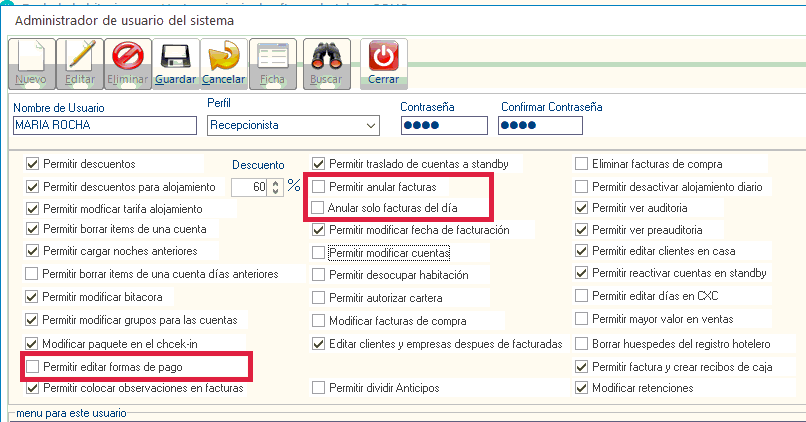
Task: Click the Nombre de Usuario field
Action: (x=104, y=126)
